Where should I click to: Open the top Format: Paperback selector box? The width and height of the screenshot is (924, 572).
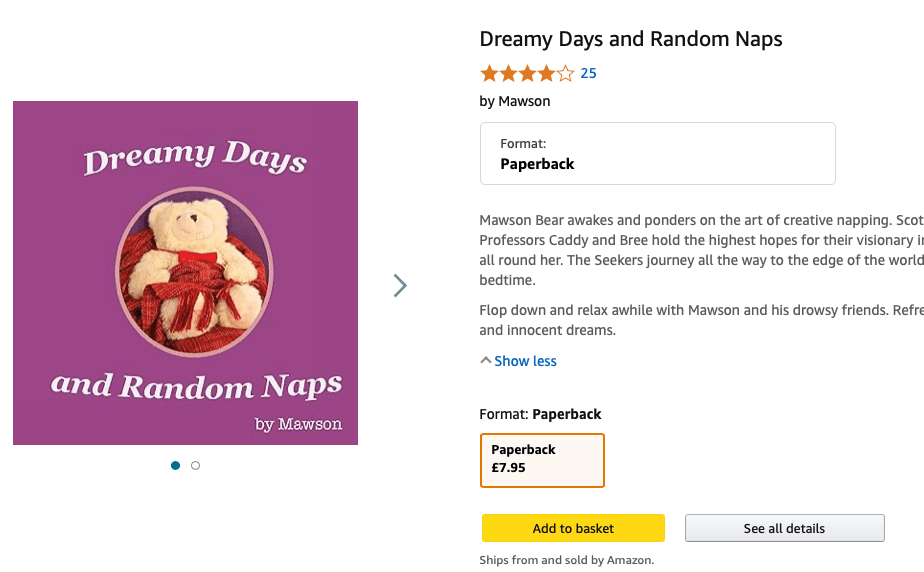[657, 154]
